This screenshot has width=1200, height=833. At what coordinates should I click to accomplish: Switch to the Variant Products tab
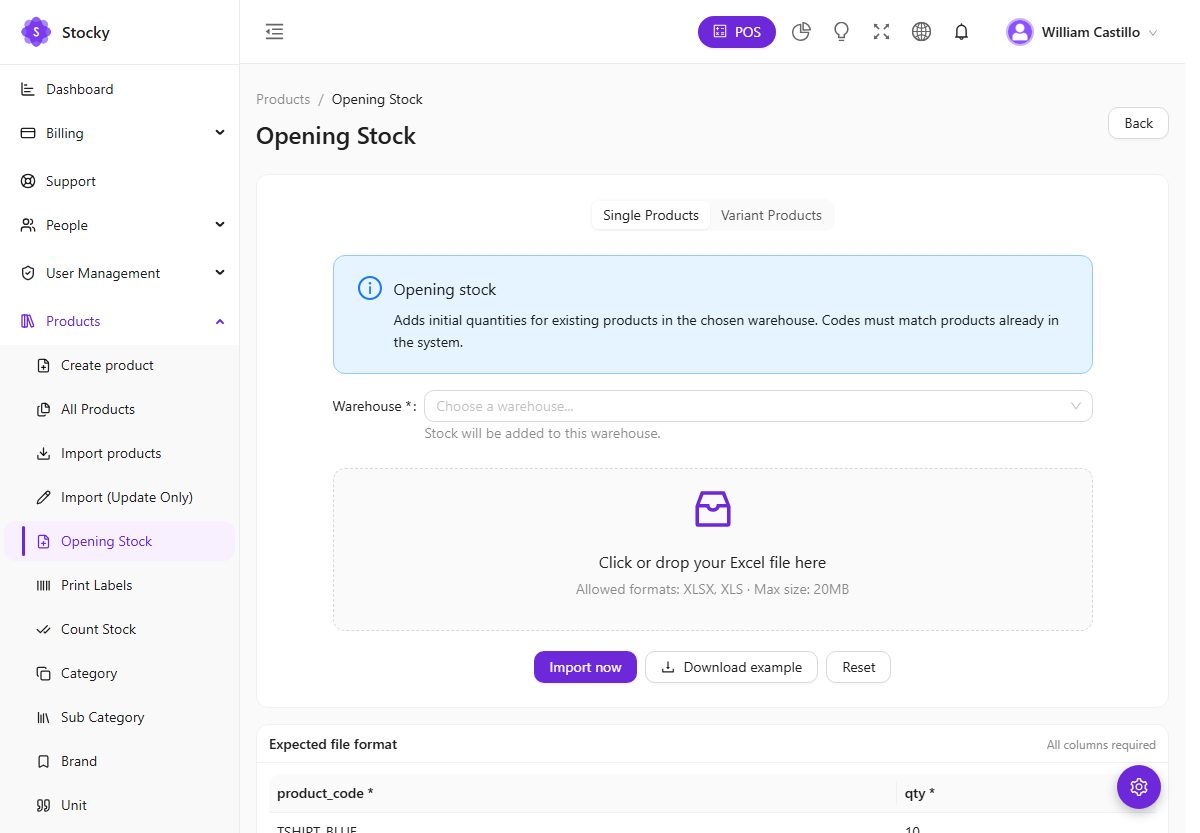[771, 215]
